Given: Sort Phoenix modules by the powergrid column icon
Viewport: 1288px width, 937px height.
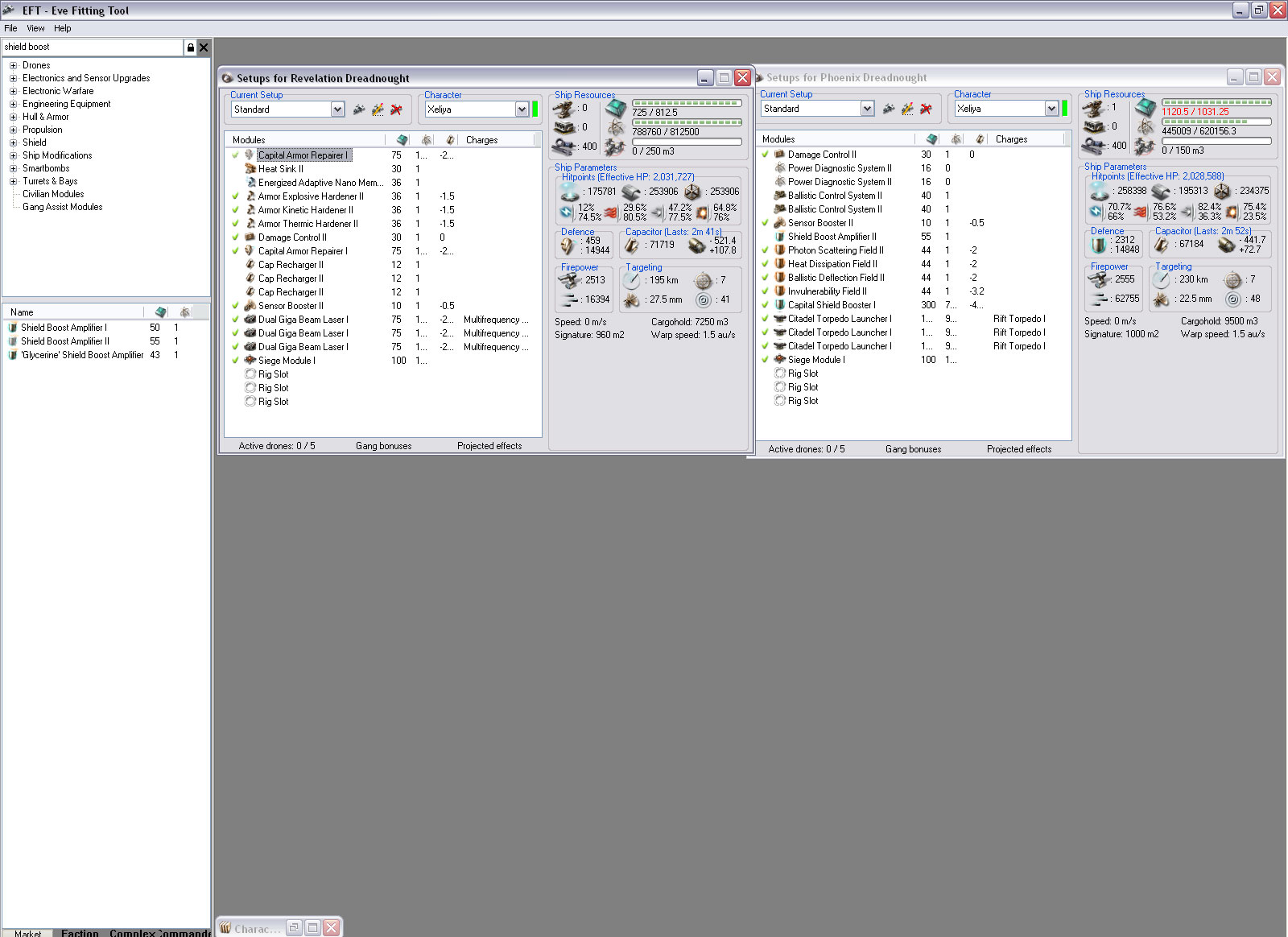Looking at the screenshot, I should point(956,139).
